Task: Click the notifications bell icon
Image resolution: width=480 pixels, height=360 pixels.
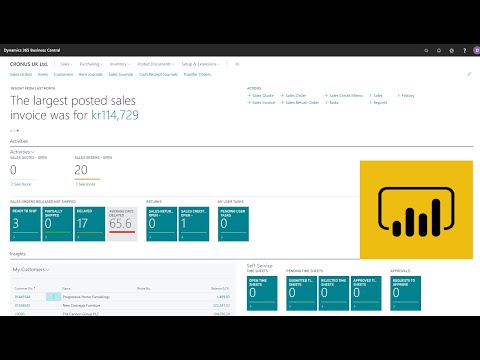Action: coord(439,51)
